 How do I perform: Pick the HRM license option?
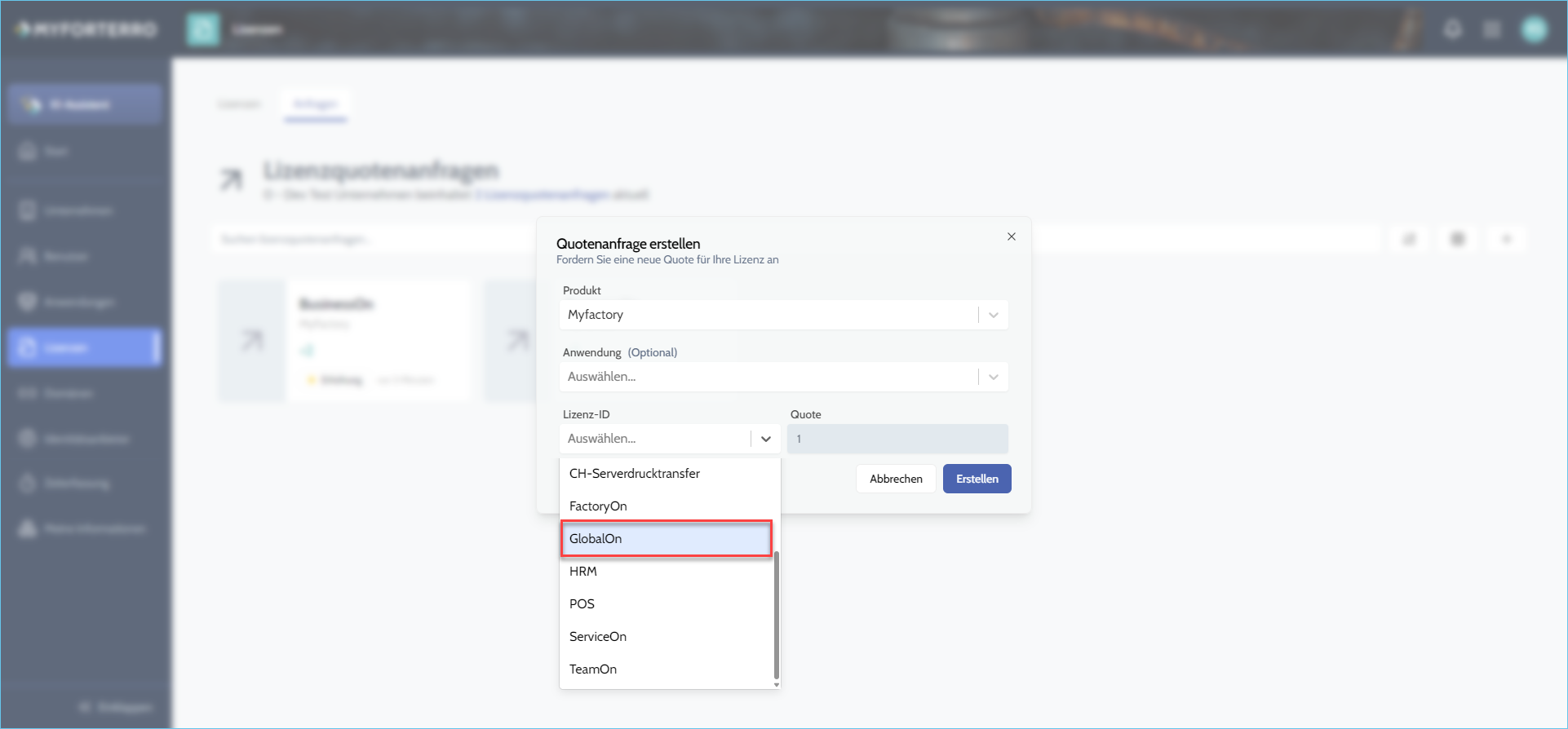pos(666,572)
